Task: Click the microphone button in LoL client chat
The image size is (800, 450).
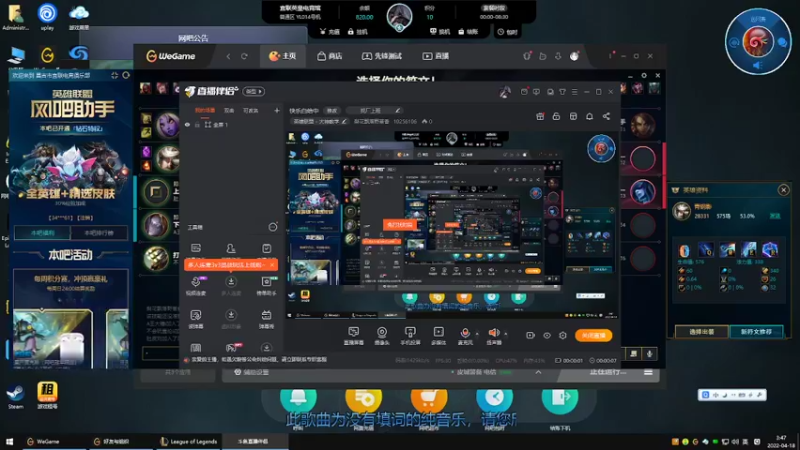Action: click(649, 354)
